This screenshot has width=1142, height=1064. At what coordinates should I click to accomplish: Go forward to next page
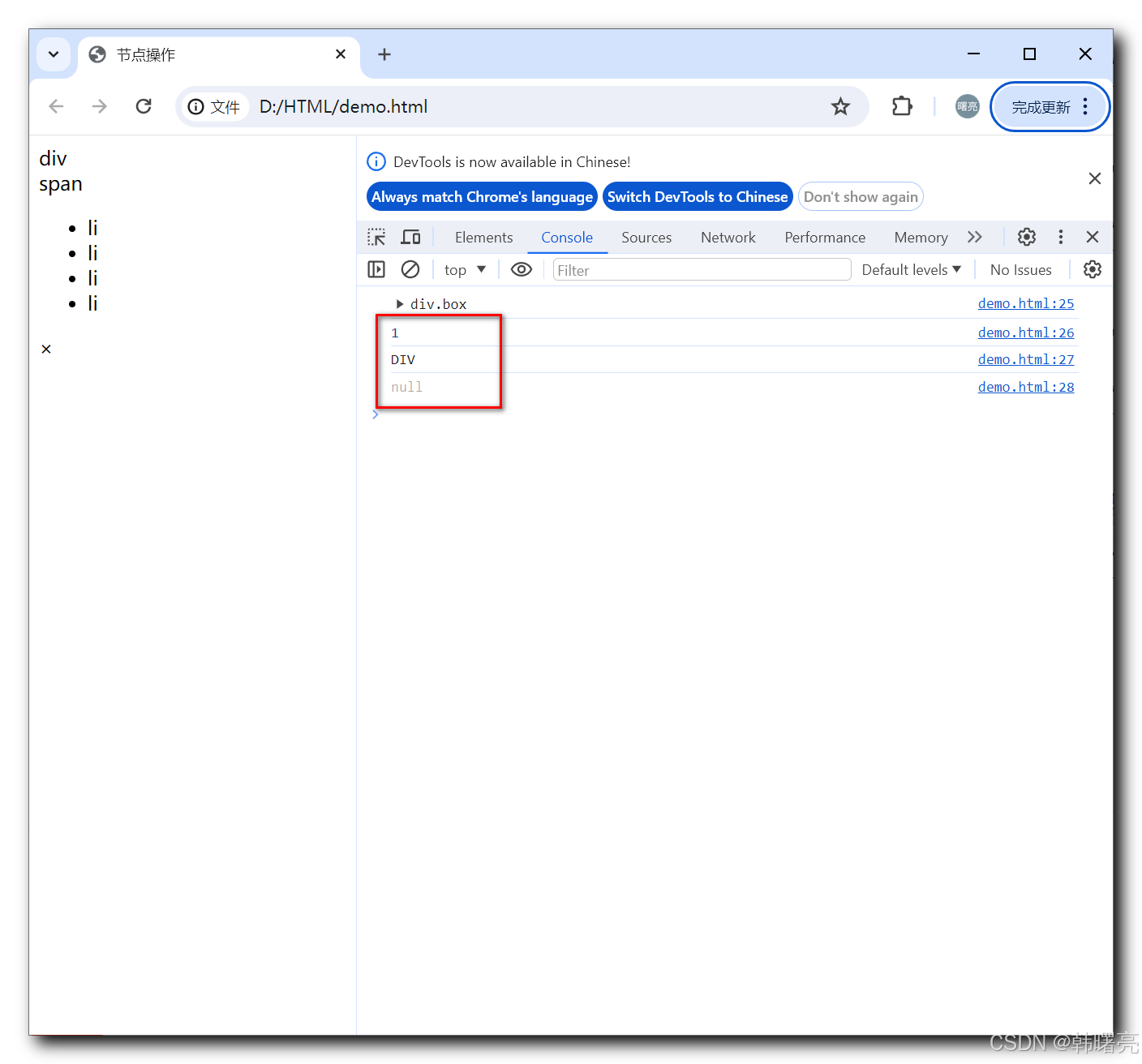(100, 106)
